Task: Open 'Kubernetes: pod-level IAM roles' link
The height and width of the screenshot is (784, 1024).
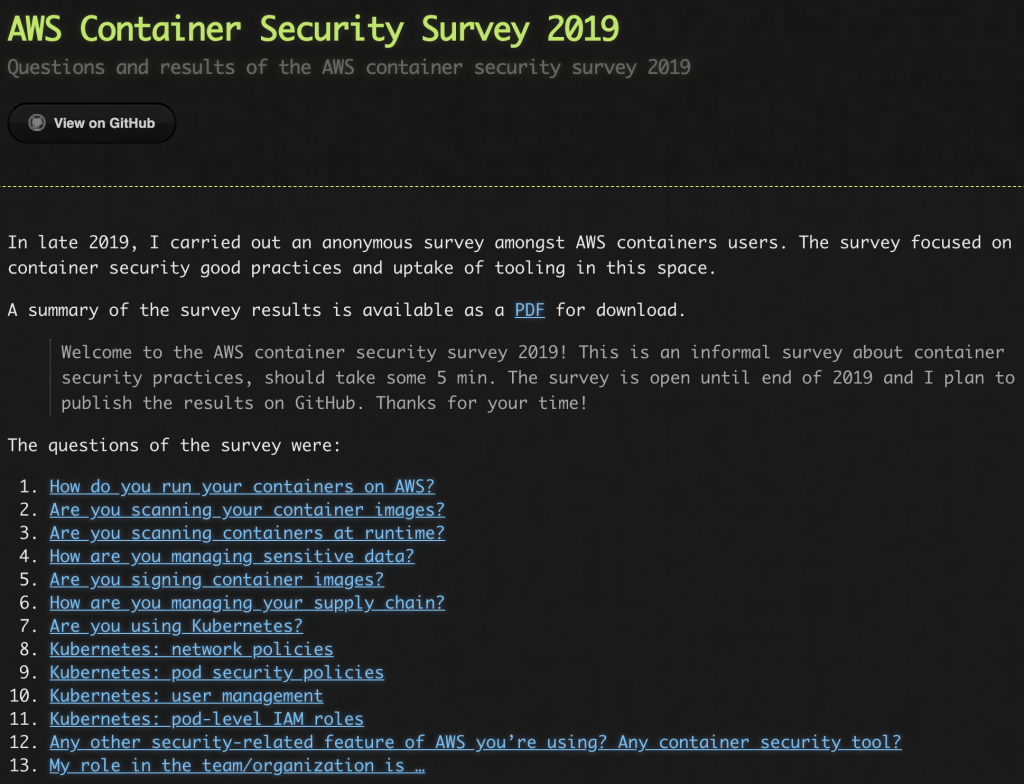Action: (206, 719)
